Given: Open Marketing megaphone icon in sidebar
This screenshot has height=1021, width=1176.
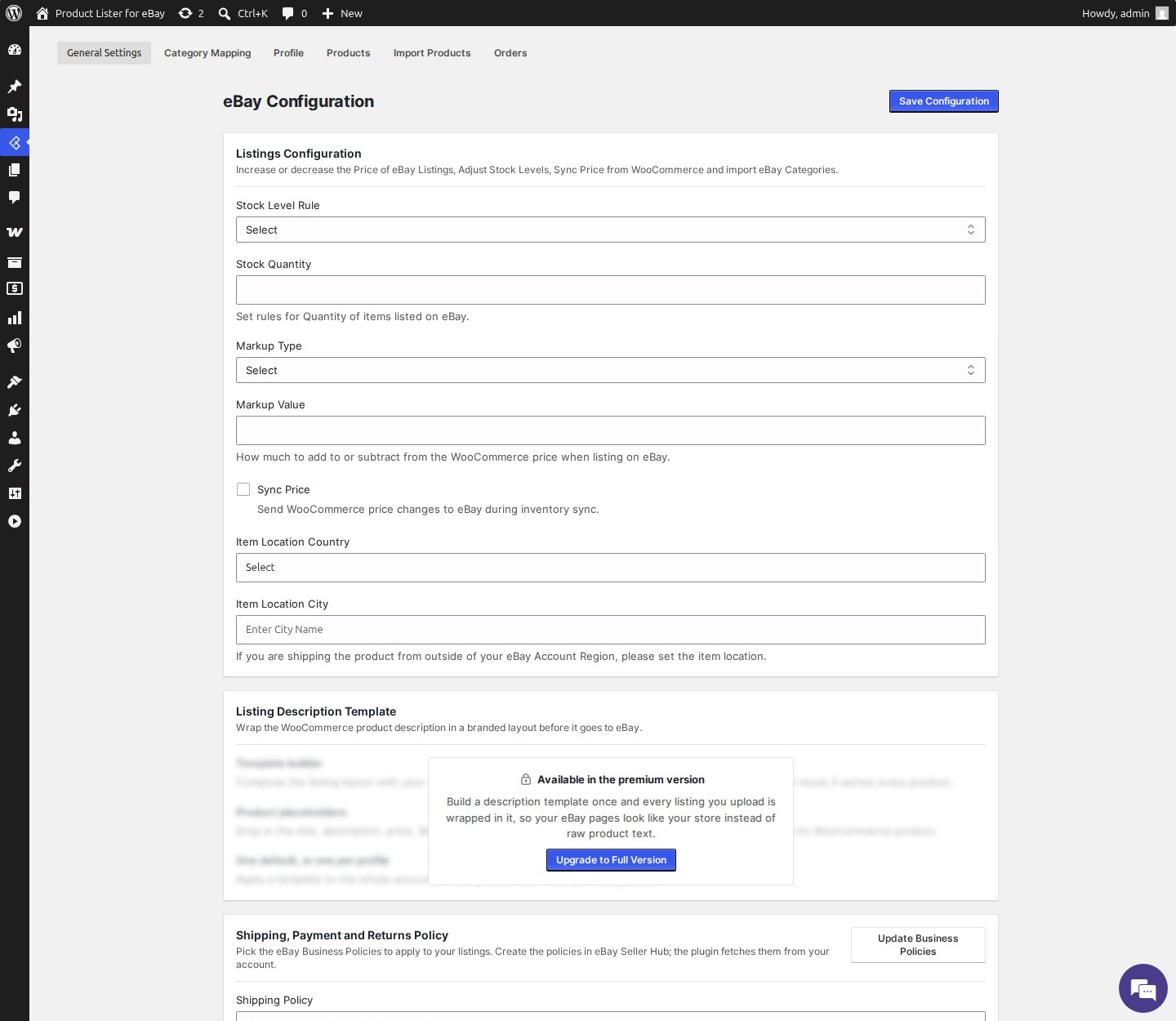Looking at the screenshot, I should [x=15, y=346].
